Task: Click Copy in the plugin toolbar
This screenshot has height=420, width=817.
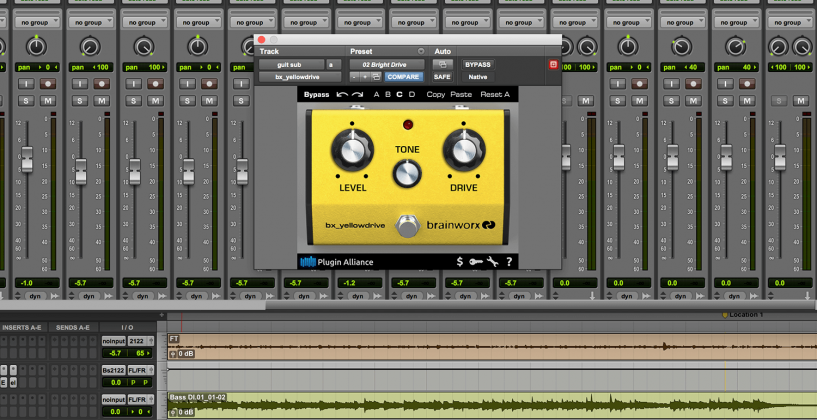Action: coord(436,94)
